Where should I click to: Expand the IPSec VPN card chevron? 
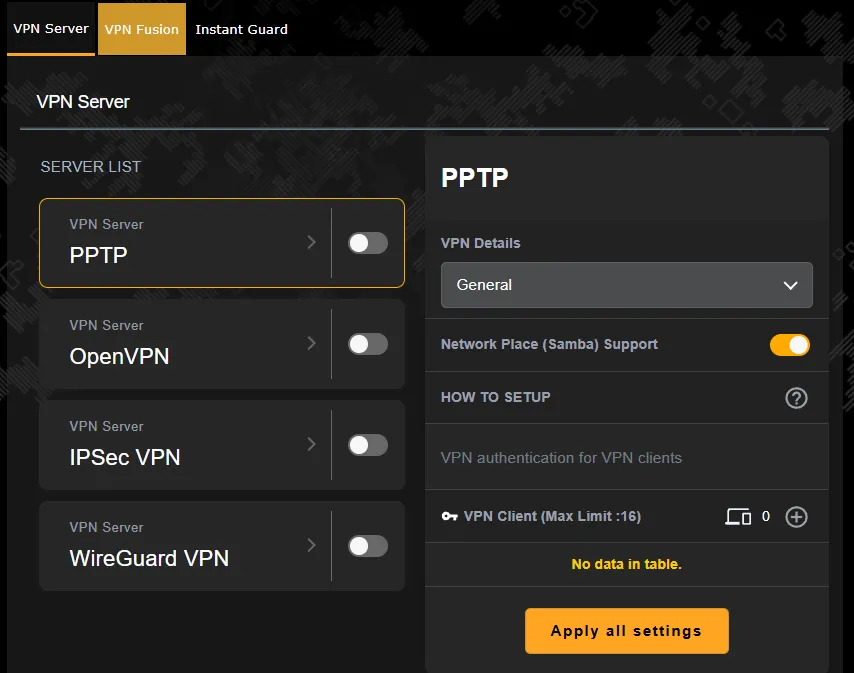(311, 444)
